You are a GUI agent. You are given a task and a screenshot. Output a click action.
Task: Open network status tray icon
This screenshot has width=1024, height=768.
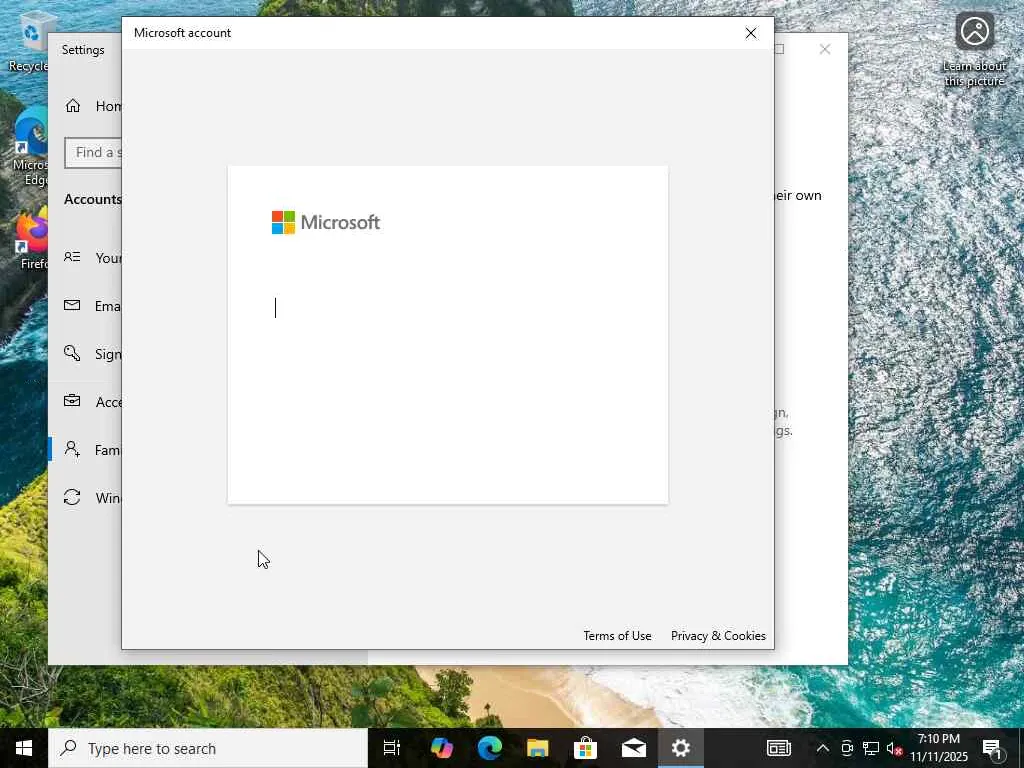(871, 748)
